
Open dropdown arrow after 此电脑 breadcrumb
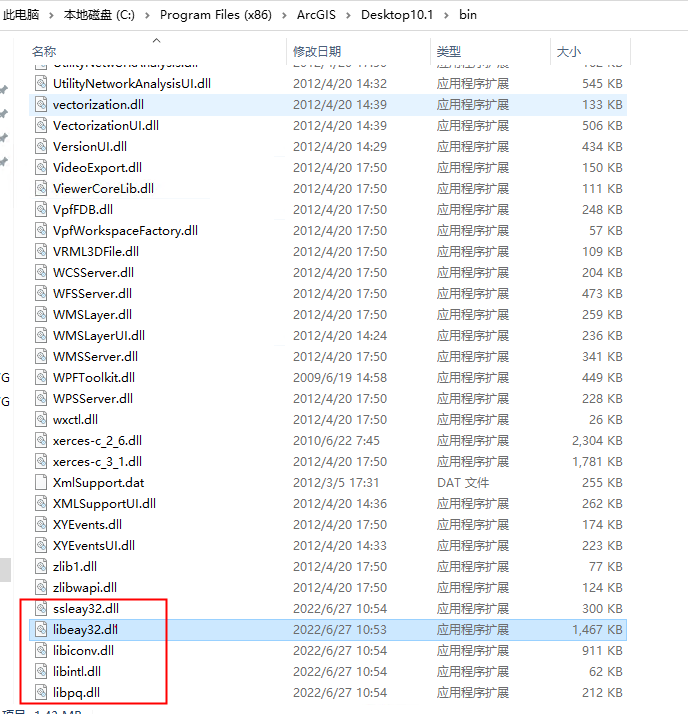coord(51,15)
